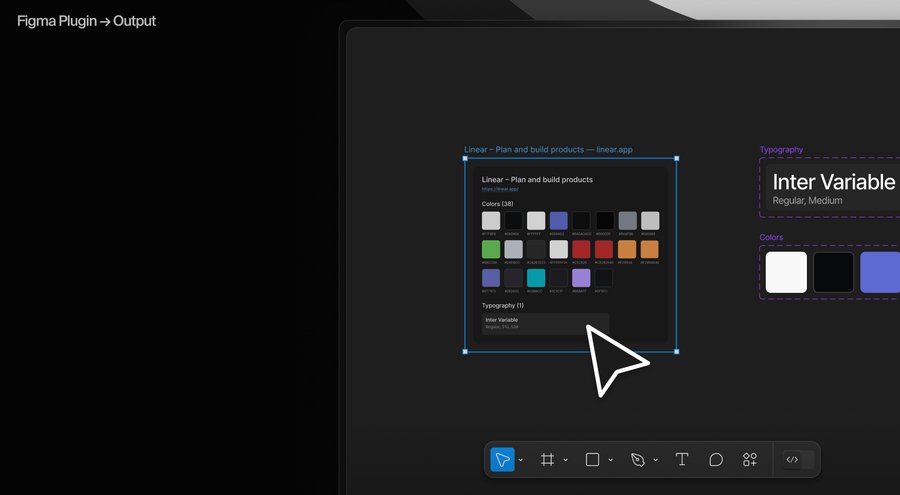Select the large blue swatch in the Colors frame
This screenshot has width=900, height=495.
880,272
